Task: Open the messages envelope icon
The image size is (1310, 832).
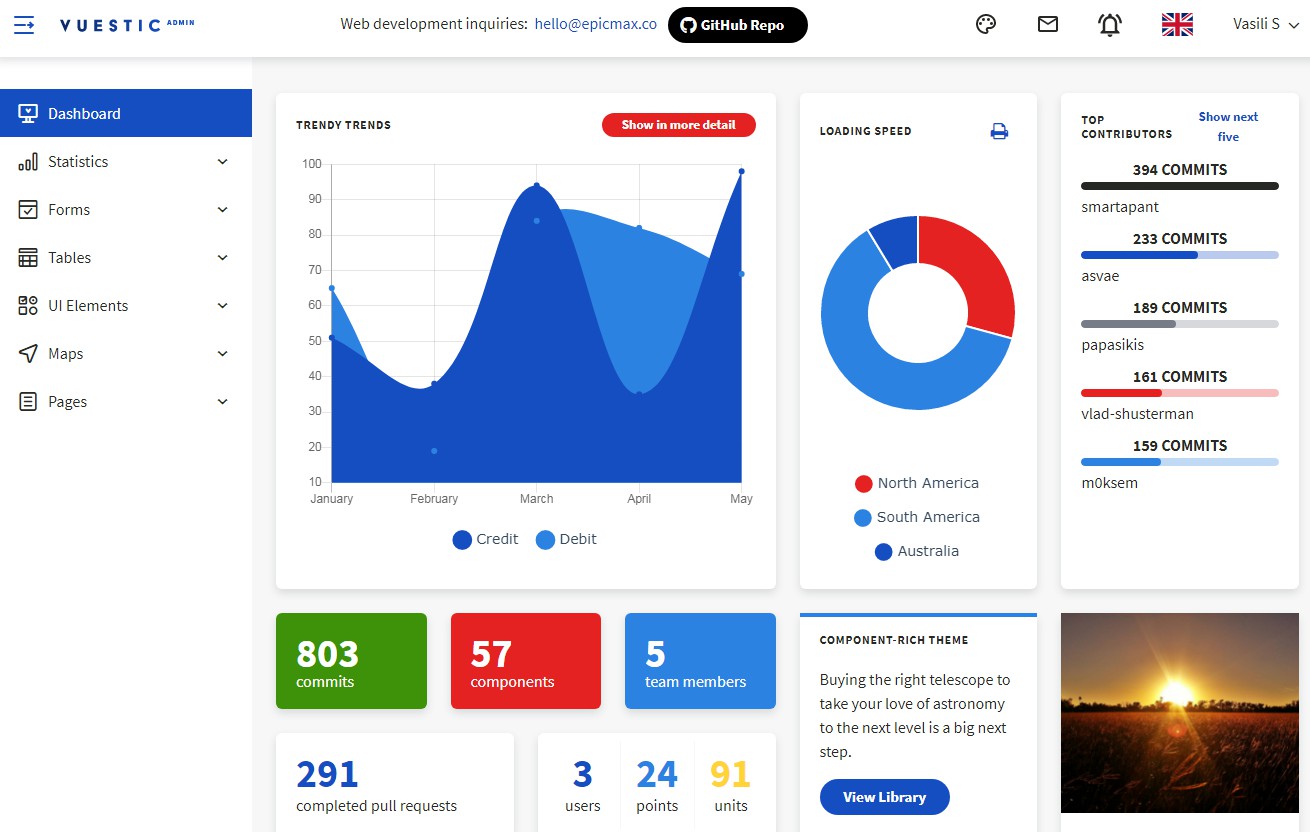Action: (1047, 25)
